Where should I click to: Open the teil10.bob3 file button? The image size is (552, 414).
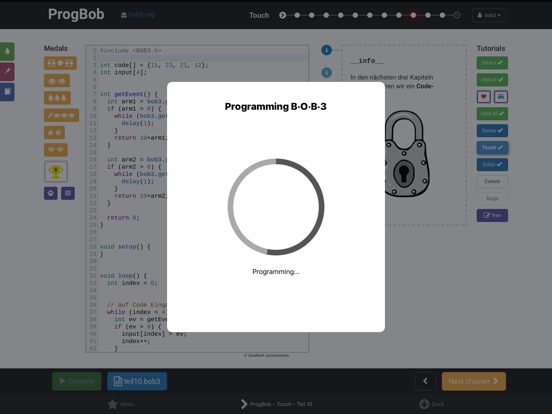pos(137,381)
